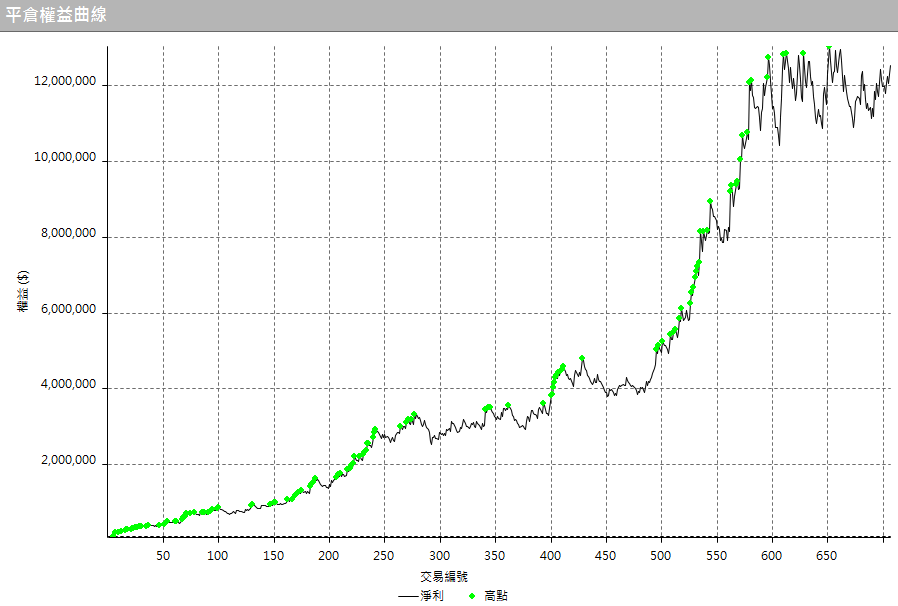
Task: Click the 400 x-axis tick label
Action: click(x=550, y=556)
